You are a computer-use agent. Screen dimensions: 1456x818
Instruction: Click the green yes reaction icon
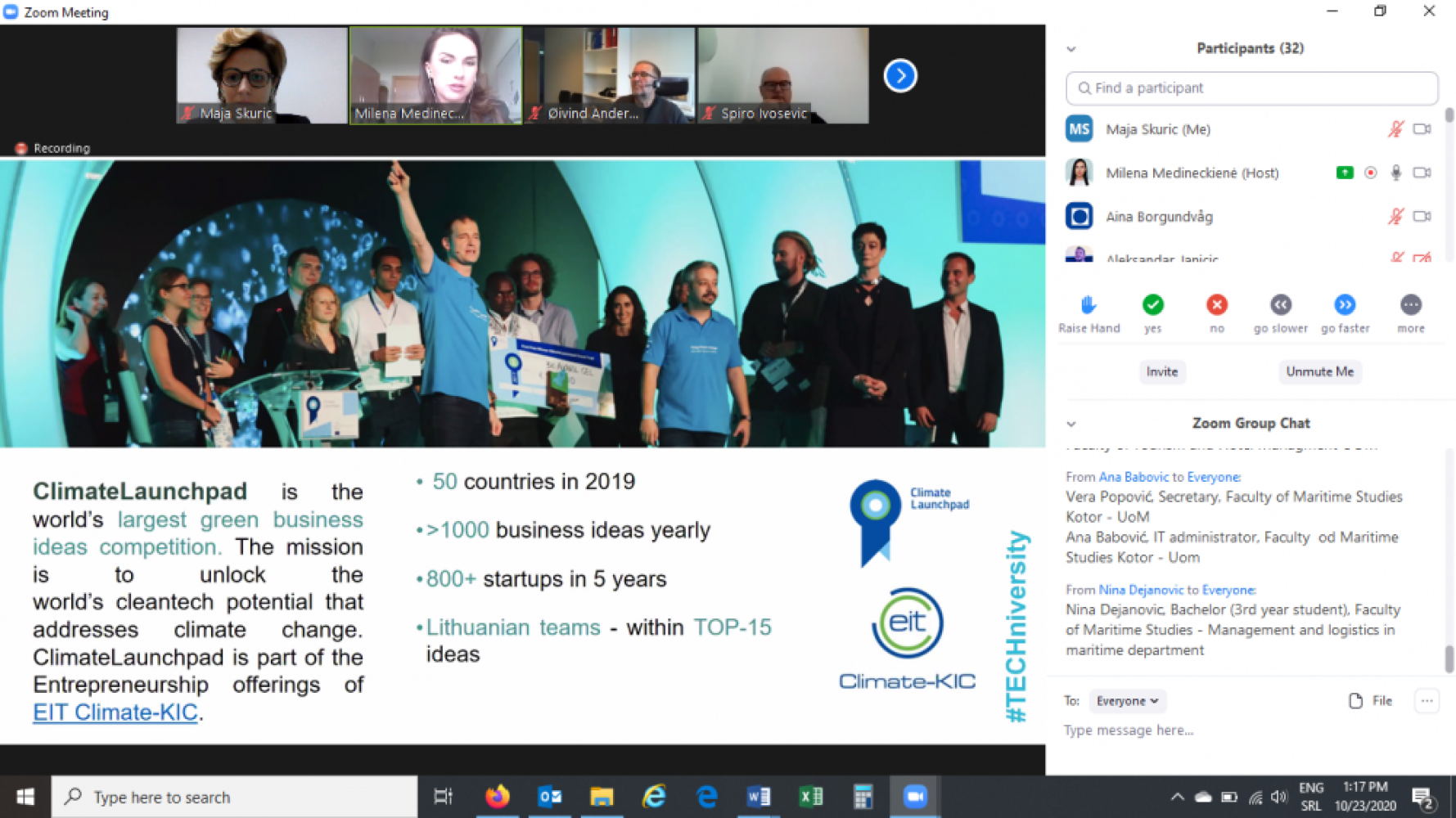tap(1152, 305)
